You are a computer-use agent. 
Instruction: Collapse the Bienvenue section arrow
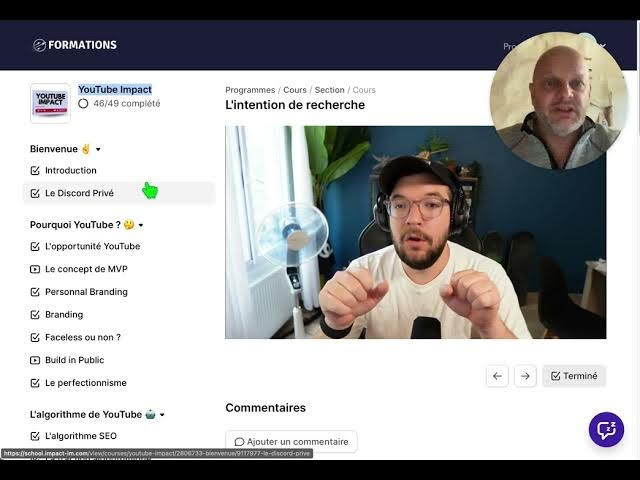(x=98, y=149)
